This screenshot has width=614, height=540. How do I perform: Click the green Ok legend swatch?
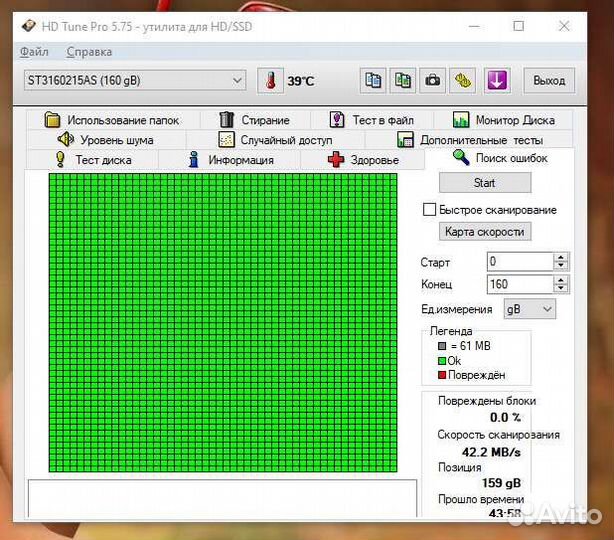pyautogui.click(x=442, y=361)
